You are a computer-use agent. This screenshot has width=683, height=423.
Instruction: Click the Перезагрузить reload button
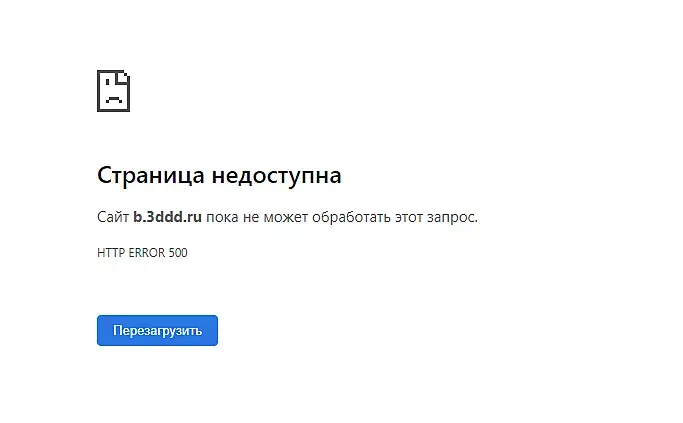(157, 330)
